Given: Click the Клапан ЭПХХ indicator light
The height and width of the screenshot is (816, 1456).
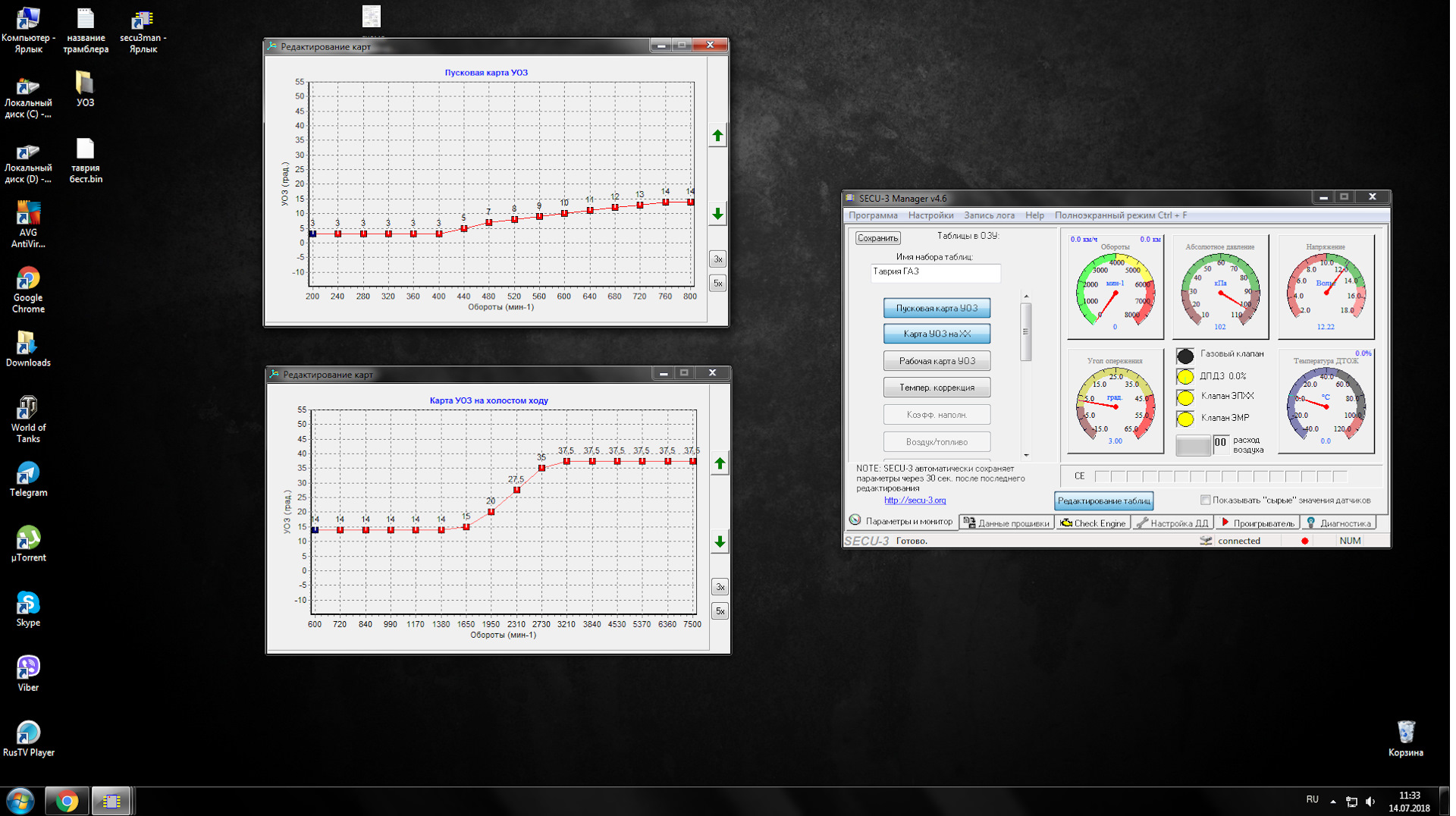Looking at the screenshot, I should click(x=1185, y=397).
